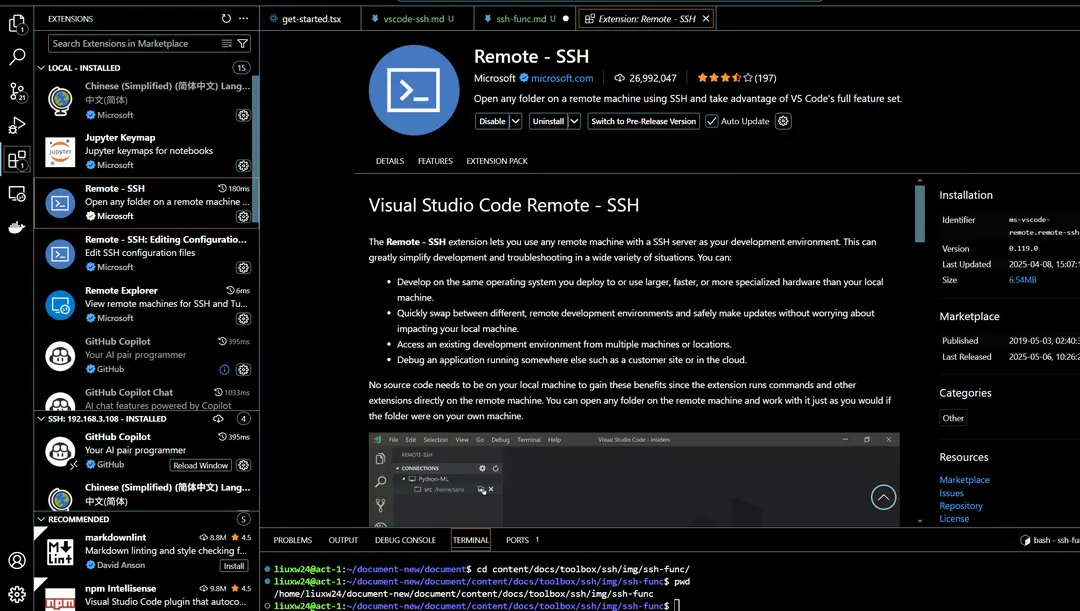Select the bash terminal instance

pos(1049,540)
